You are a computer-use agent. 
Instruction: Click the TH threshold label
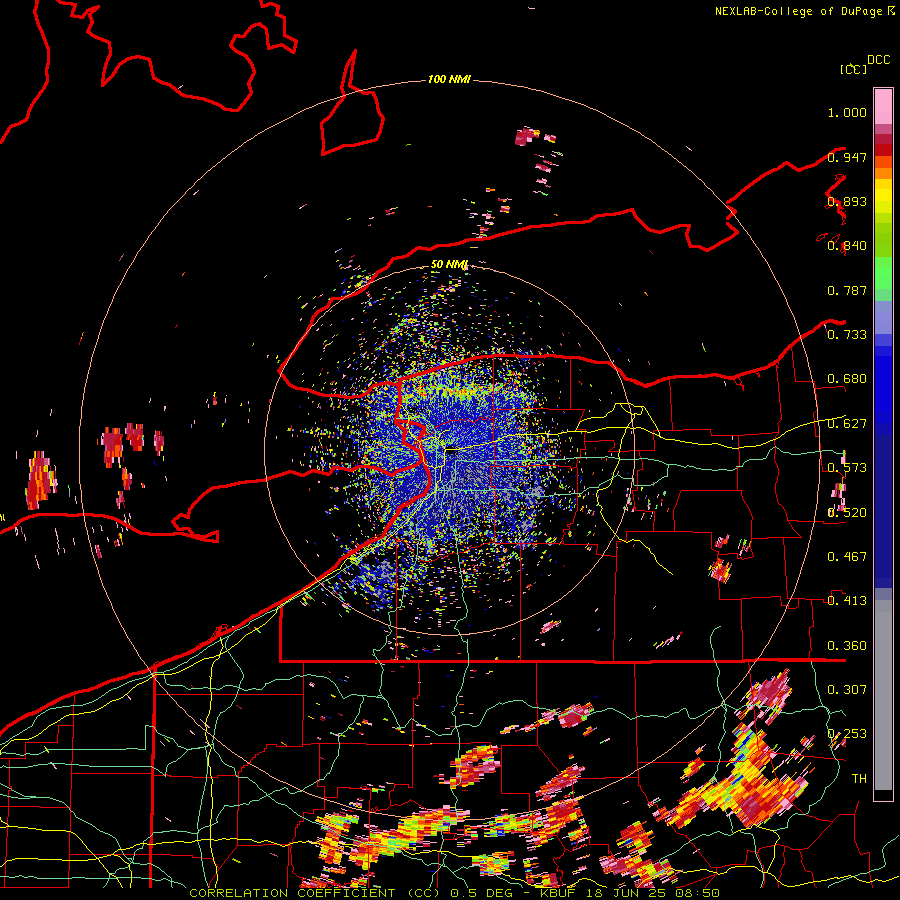tap(859, 779)
